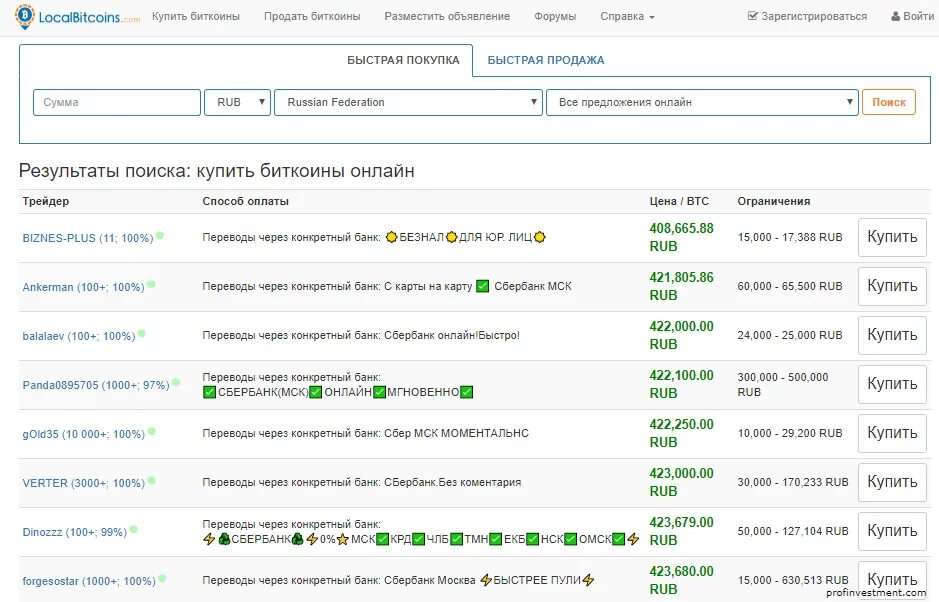939x602 pixels.
Task: Click 'Купить' button for Panda0895705 offer
Action: (892, 385)
